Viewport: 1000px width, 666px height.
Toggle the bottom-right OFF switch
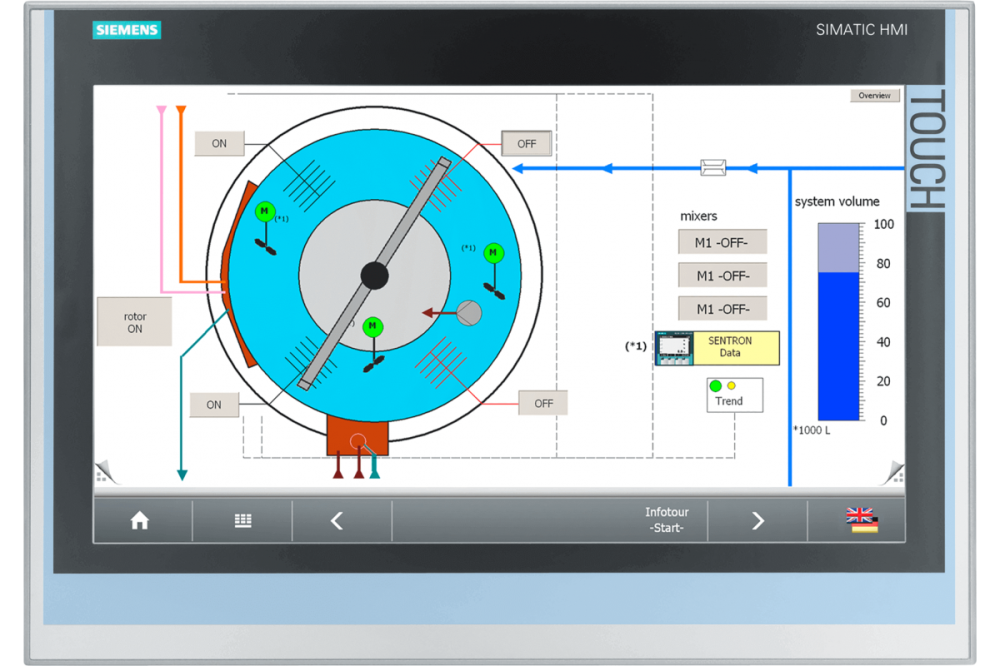pos(543,403)
